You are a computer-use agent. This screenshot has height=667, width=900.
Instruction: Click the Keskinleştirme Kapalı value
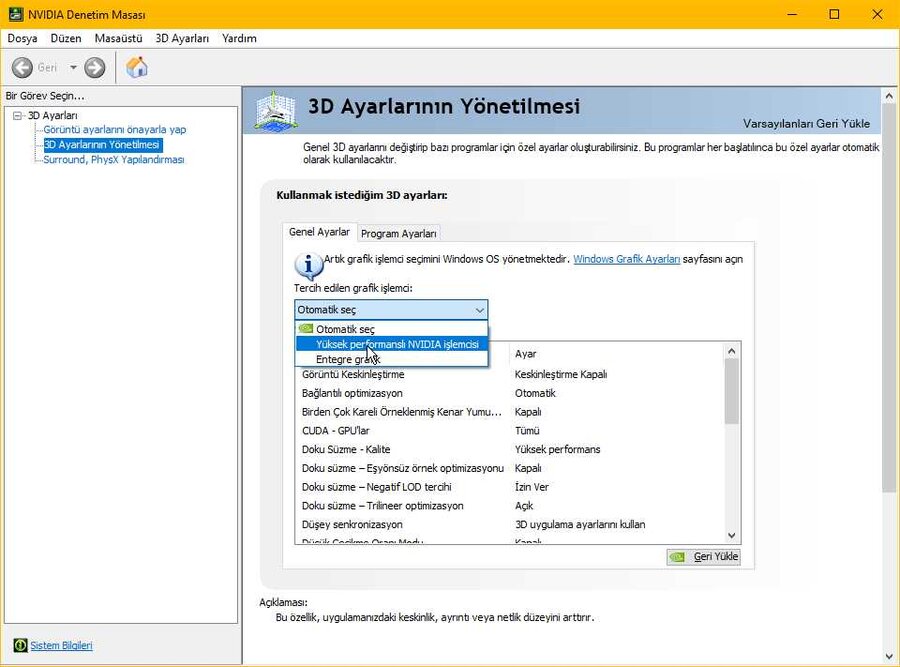[561, 374]
